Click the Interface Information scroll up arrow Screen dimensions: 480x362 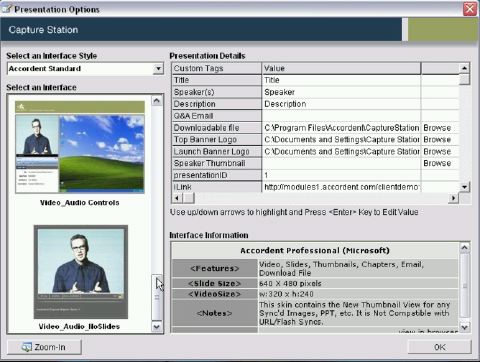click(x=464, y=248)
